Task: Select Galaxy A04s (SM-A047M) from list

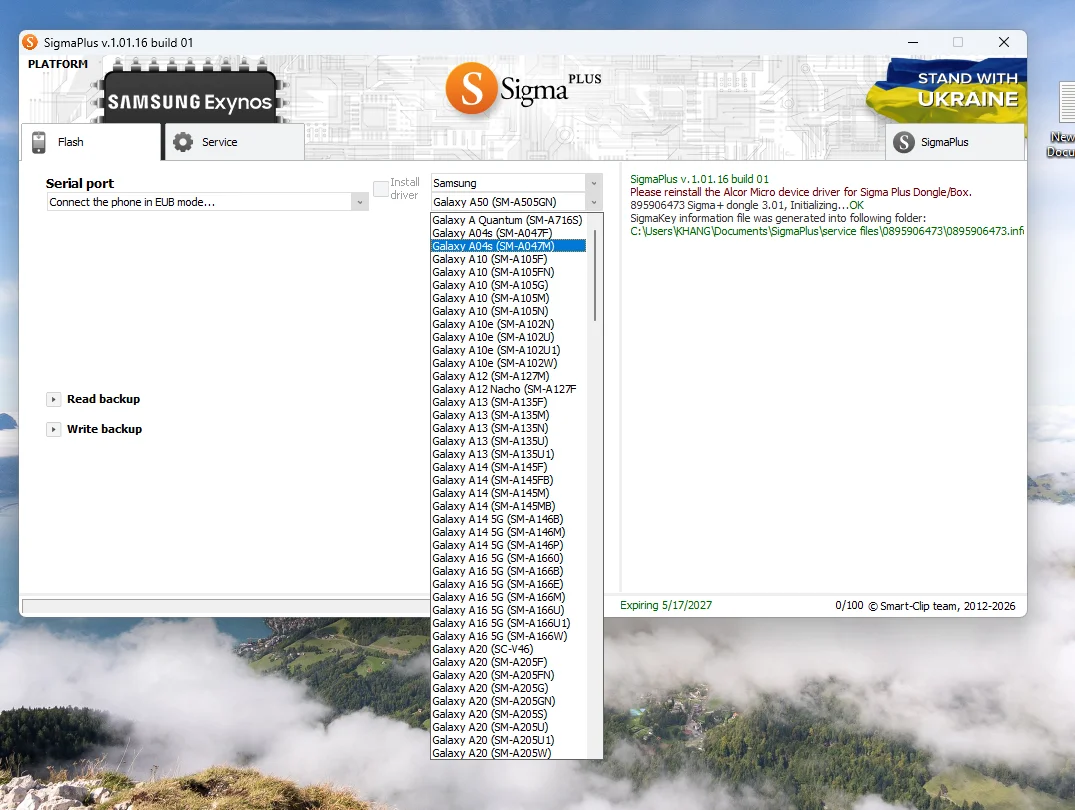Action: coord(508,246)
